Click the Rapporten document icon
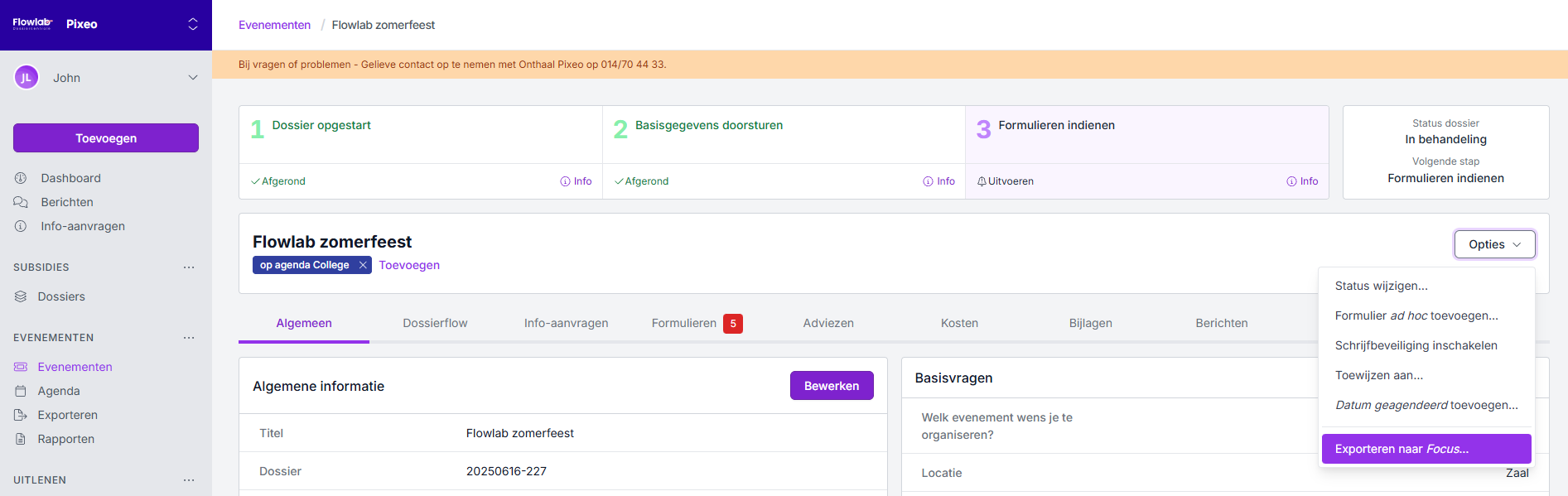1568x496 pixels. tap(21, 439)
